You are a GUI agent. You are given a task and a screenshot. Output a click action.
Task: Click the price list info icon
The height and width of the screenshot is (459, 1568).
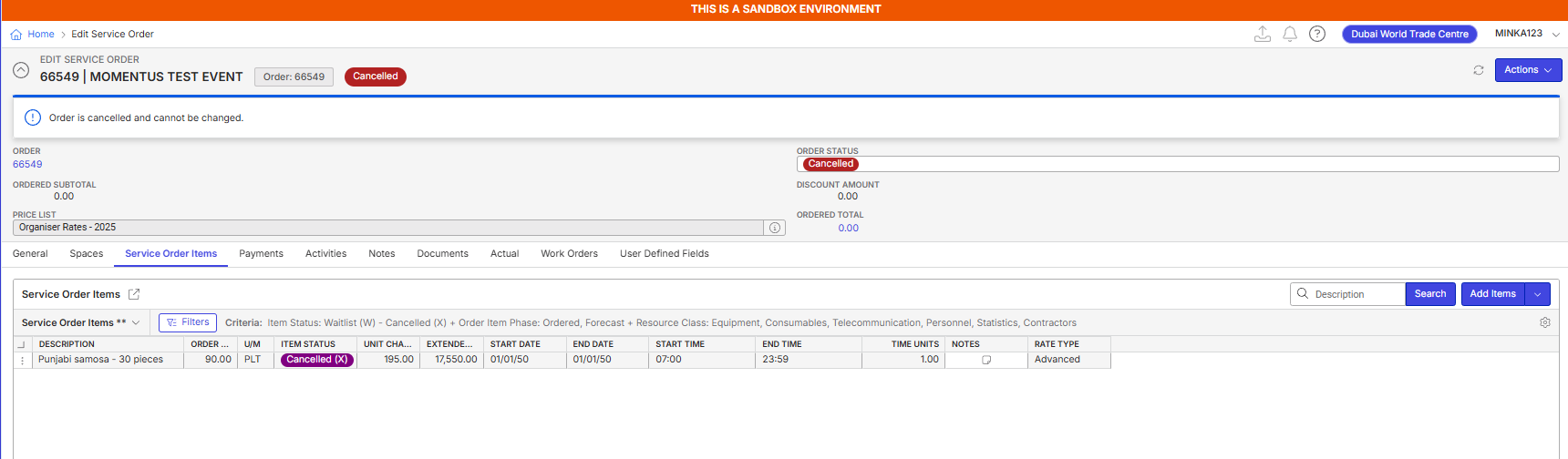point(775,228)
